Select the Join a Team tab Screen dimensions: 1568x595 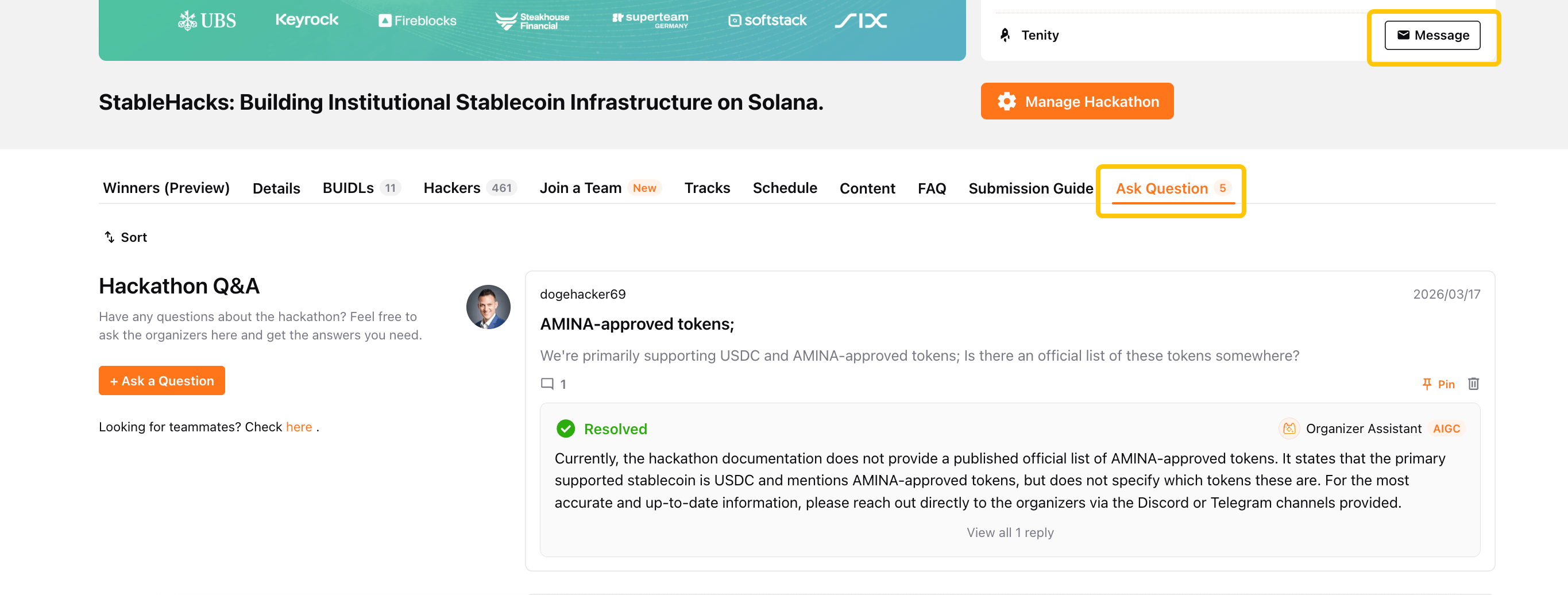tap(580, 188)
